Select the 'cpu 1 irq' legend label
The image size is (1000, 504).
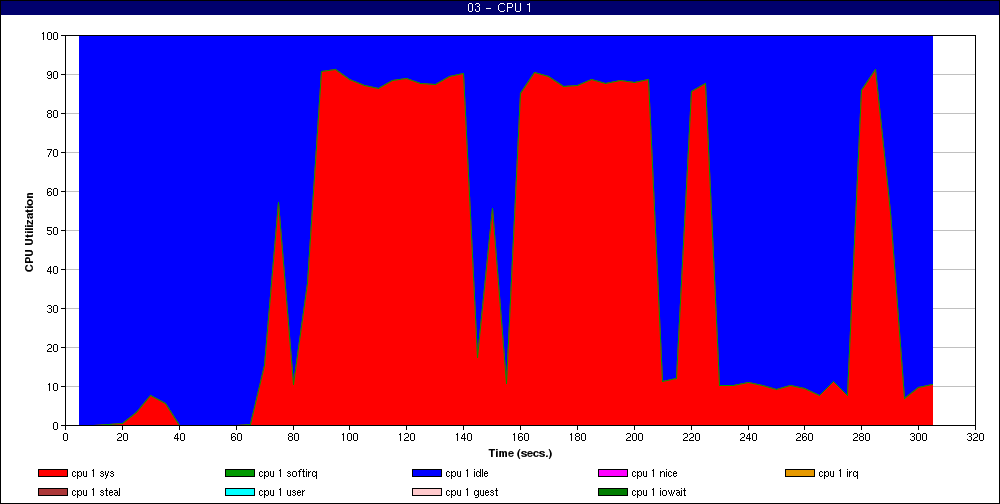[x=839, y=473]
